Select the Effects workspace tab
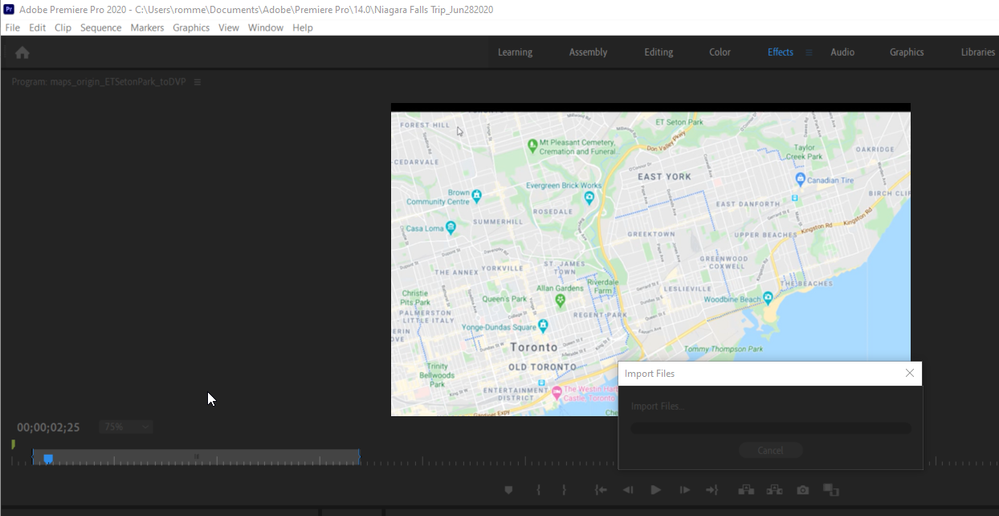999x516 pixels. (x=780, y=52)
